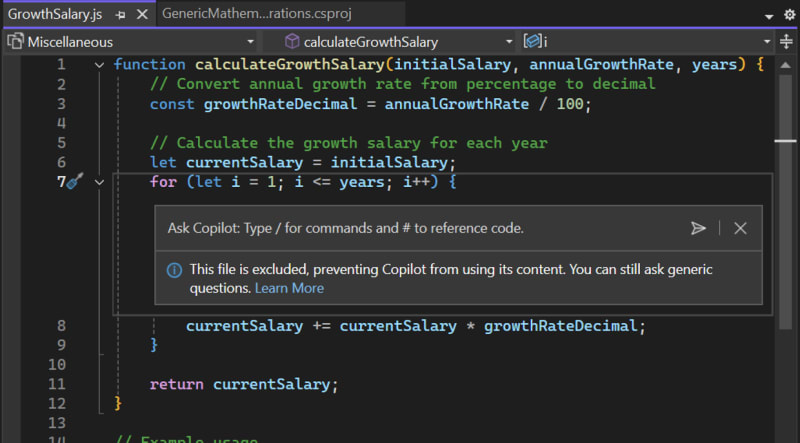Open the Learn More link

pyautogui.click(x=289, y=288)
